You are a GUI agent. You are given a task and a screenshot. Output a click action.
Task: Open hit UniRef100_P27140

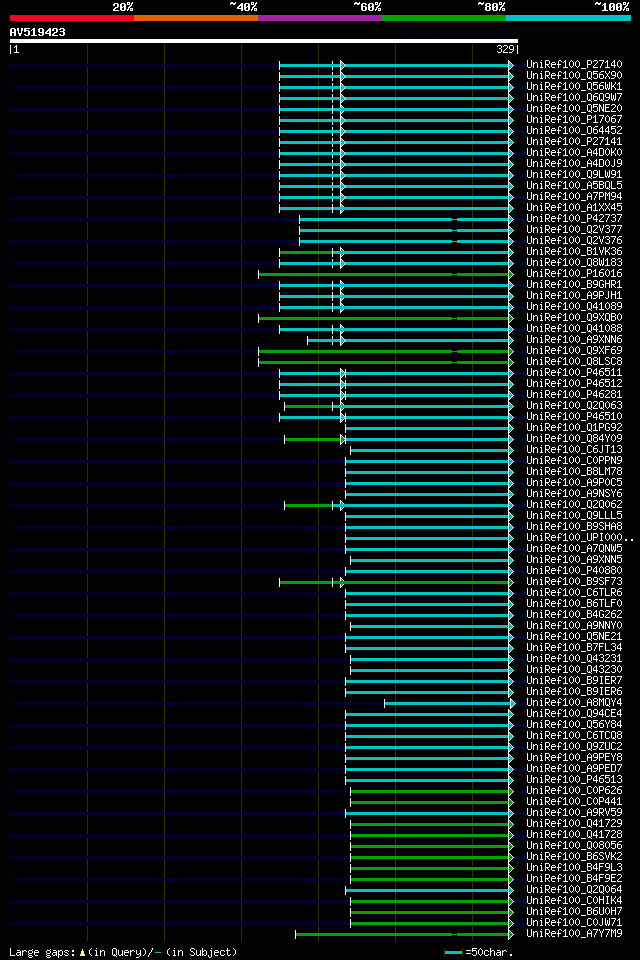click(x=574, y=64)
